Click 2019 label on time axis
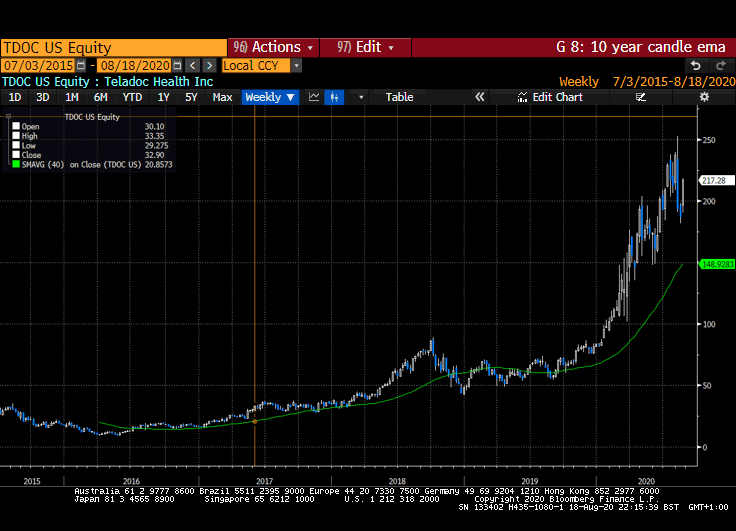The width and height of the screenshot is (736, 531). click(x=530, y=481)
